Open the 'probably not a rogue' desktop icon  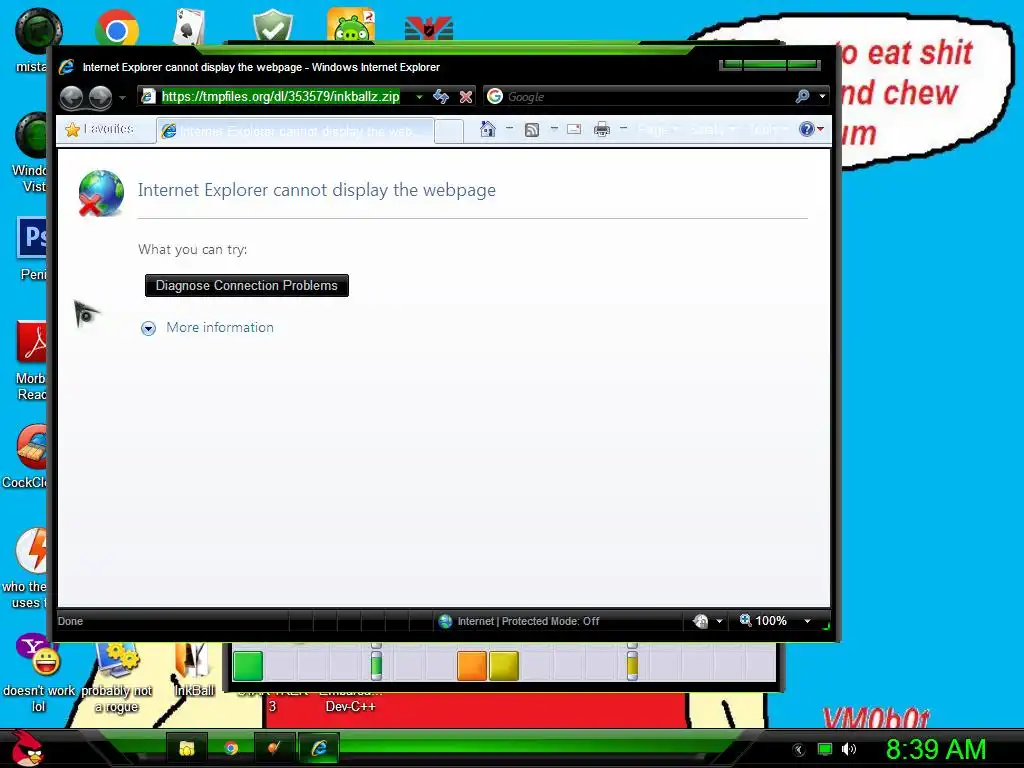click(x=117, y=679)
